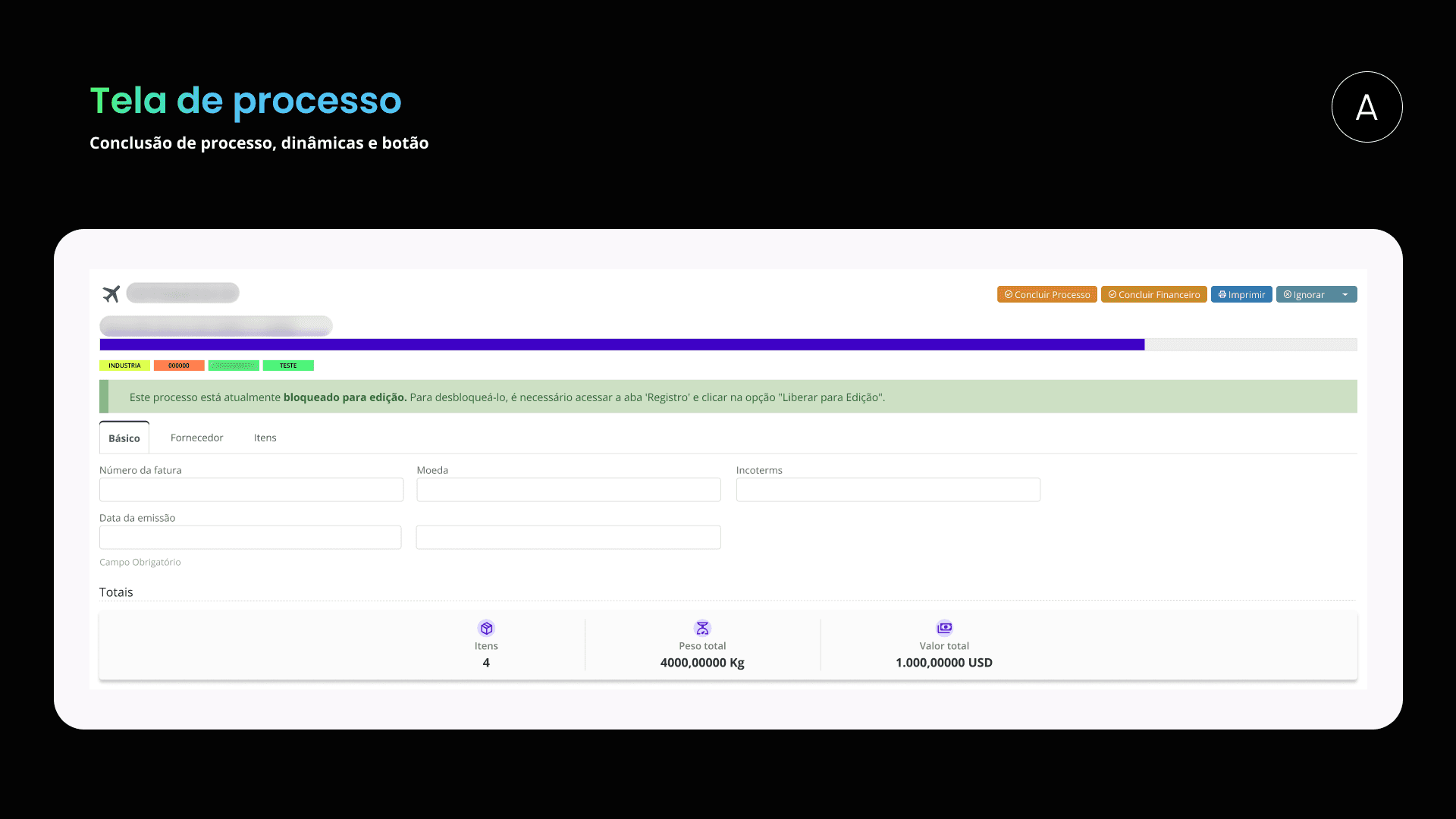This screenshot has height=819, width=1456.
Task: Click the Moeda input field
Action: (569, 489)
